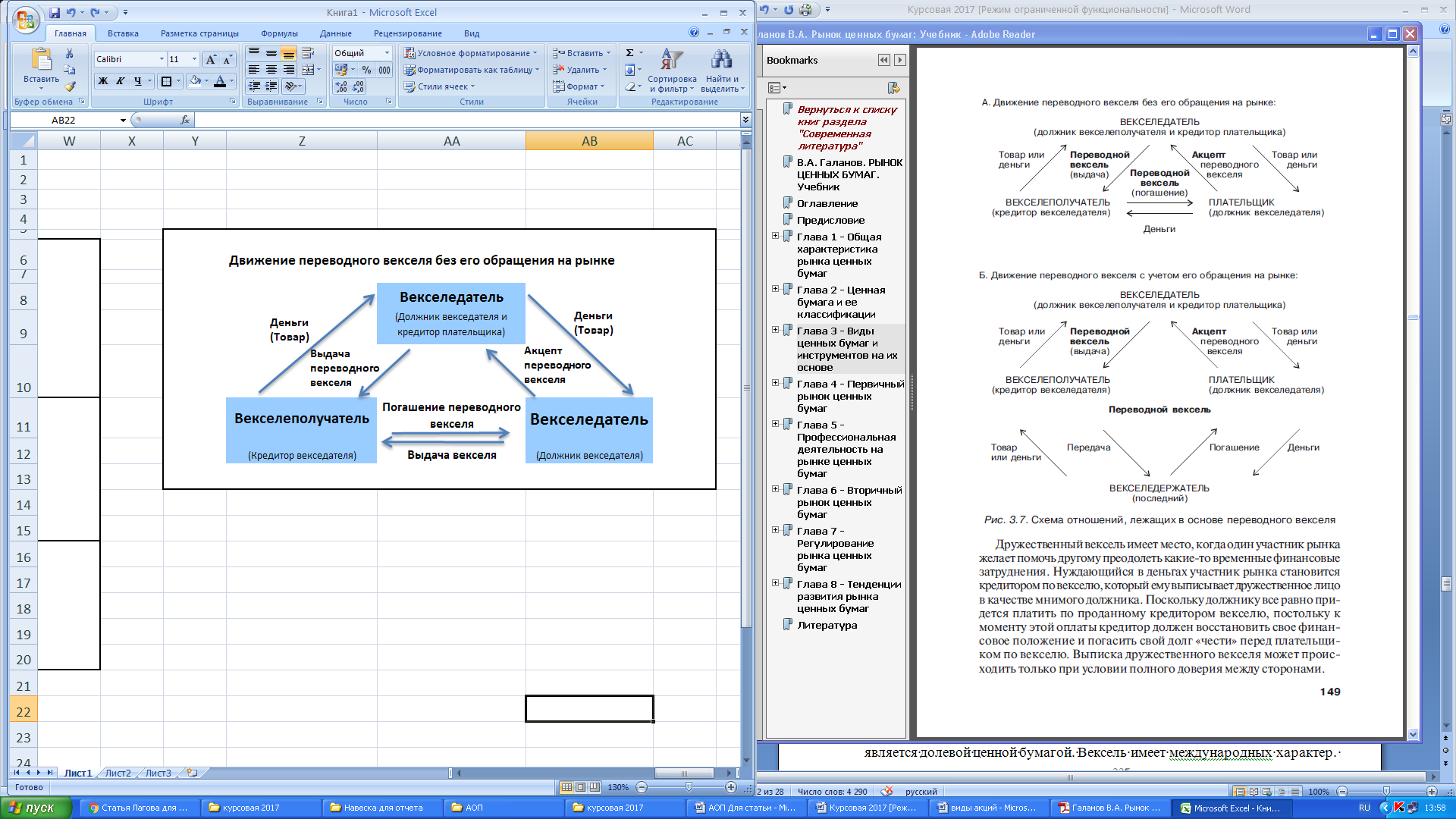This screenshot has height=819, width=1456.
Task: Click the Increase Font Size icon
Action: 211,59
